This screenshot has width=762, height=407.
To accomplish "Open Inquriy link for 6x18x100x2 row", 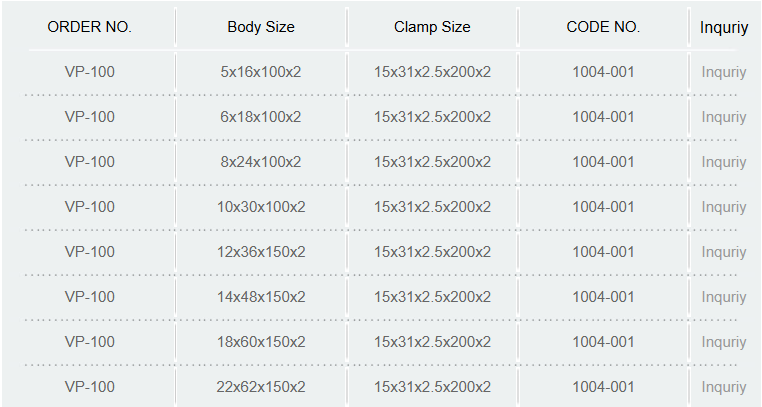I will [x=724, y=117].
